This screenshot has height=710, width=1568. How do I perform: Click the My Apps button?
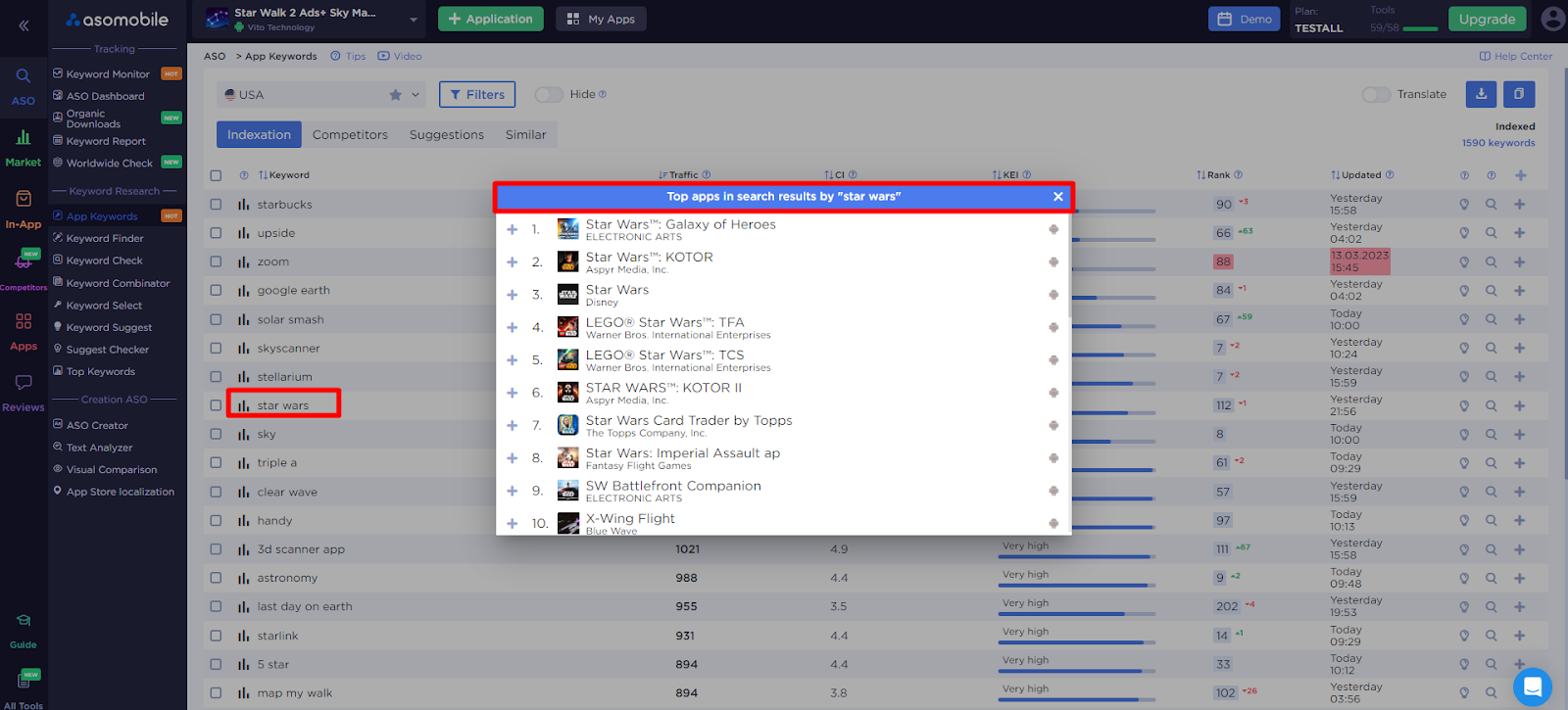point(602,19)
